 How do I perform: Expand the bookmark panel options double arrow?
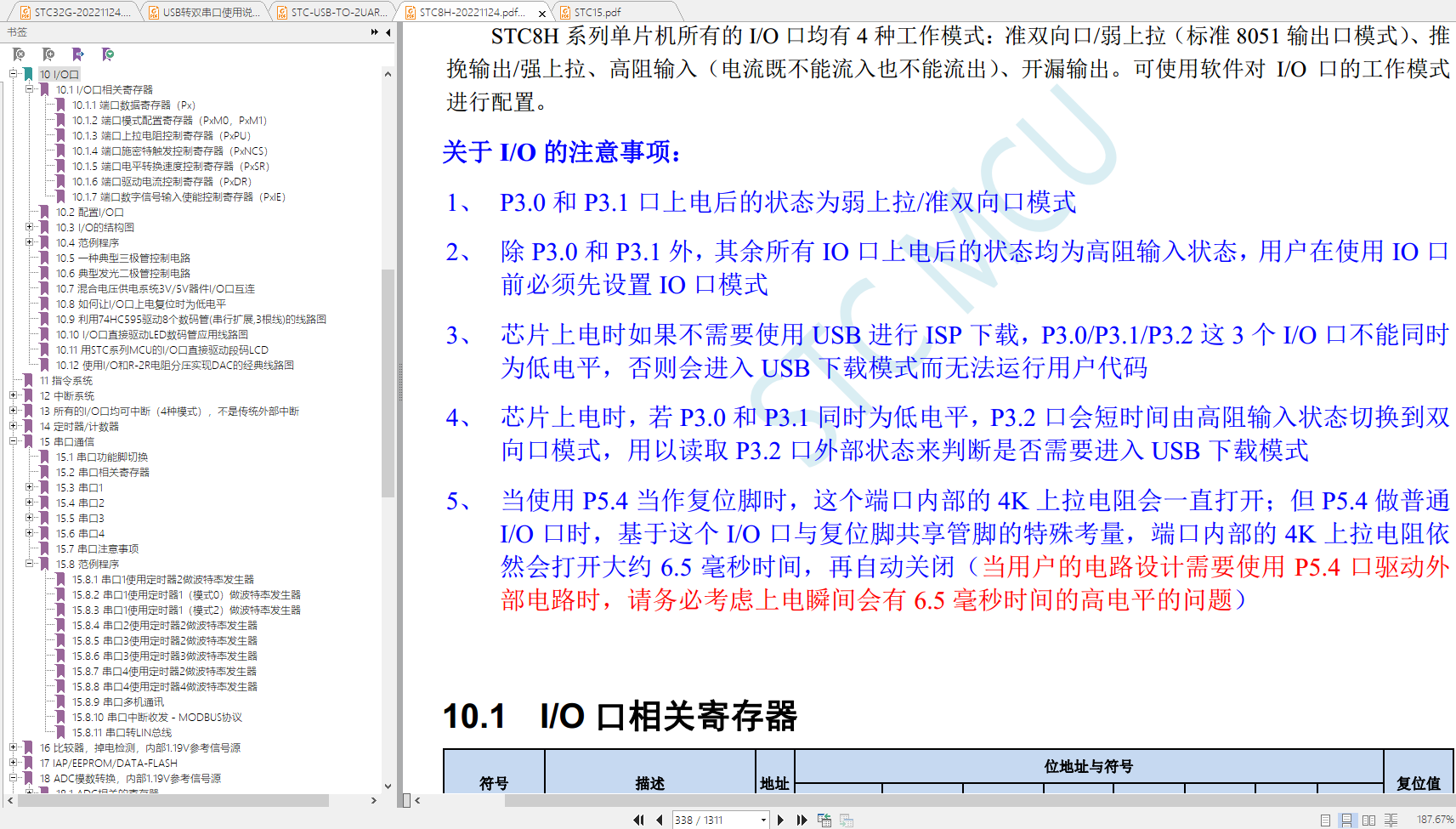click(x=374, y=32)
